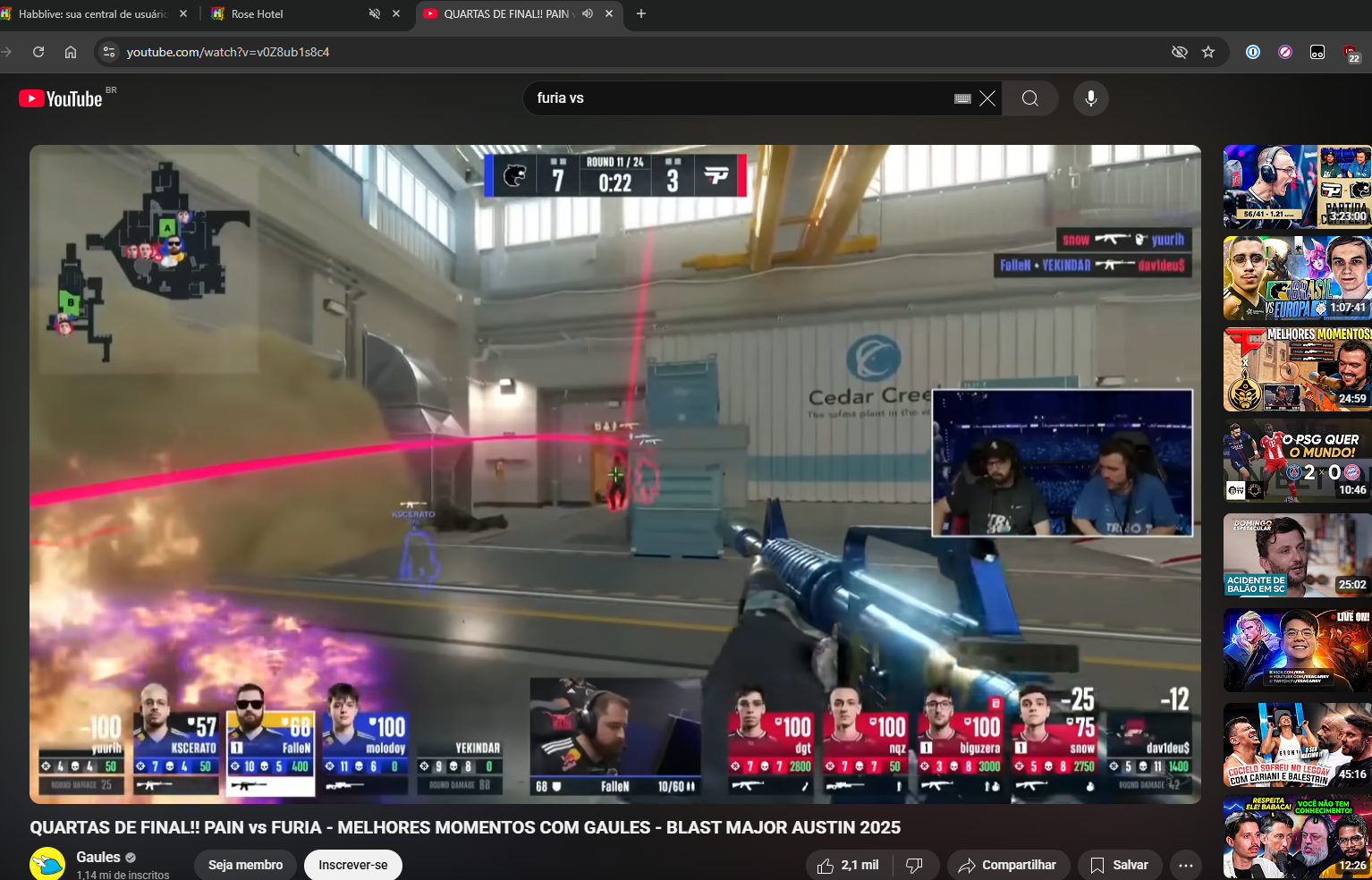The image size is (1372, 880).
Task: Like the video (2,1 mil)
Action: click(x=847, y=865)
